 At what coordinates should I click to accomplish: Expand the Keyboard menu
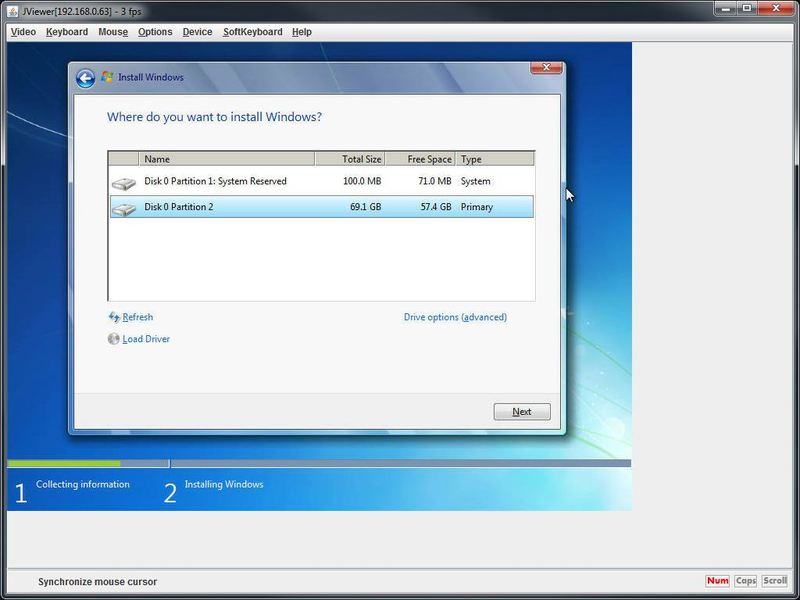(67, 32)
